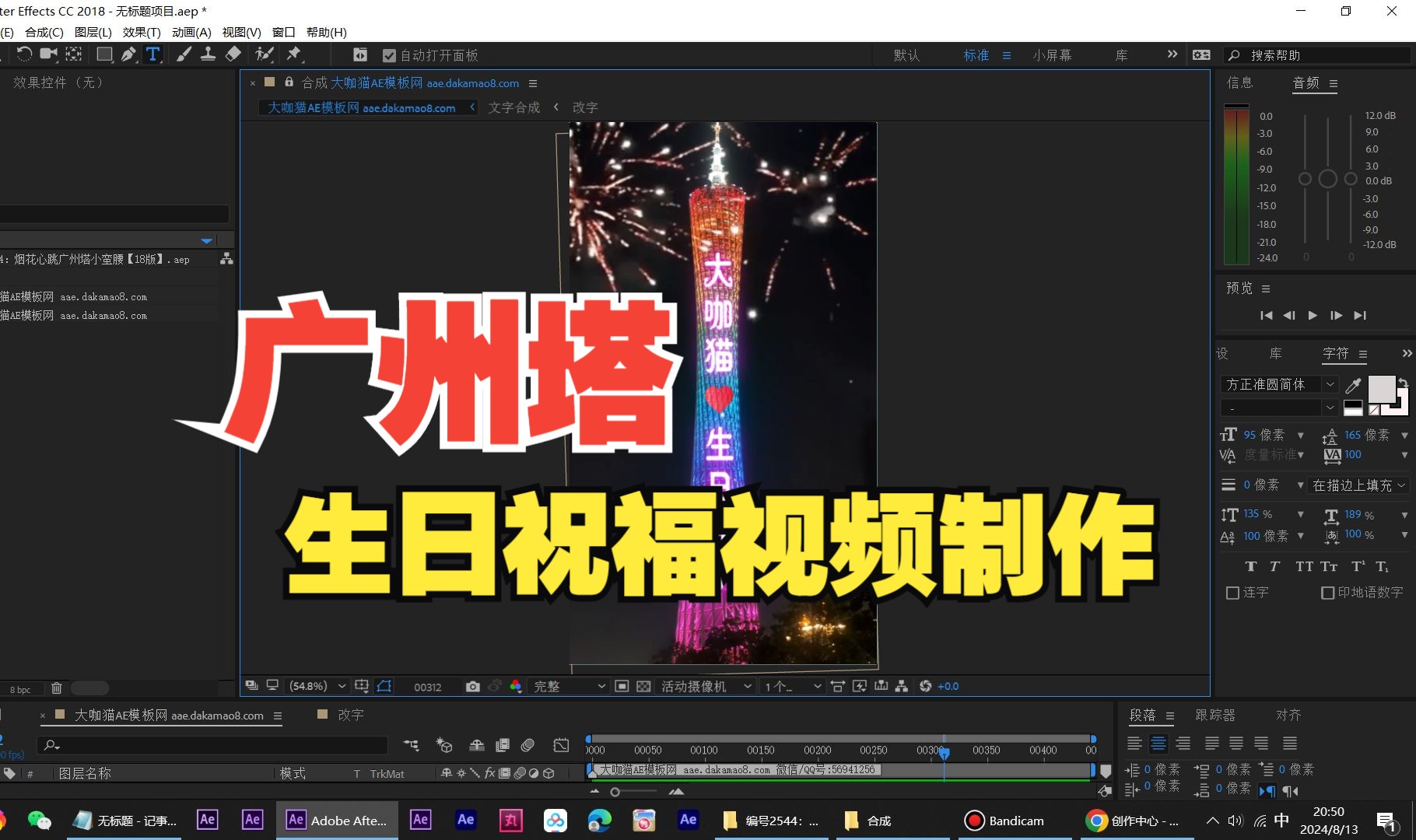Click the timeline layer search field

(x=212, y=745)
